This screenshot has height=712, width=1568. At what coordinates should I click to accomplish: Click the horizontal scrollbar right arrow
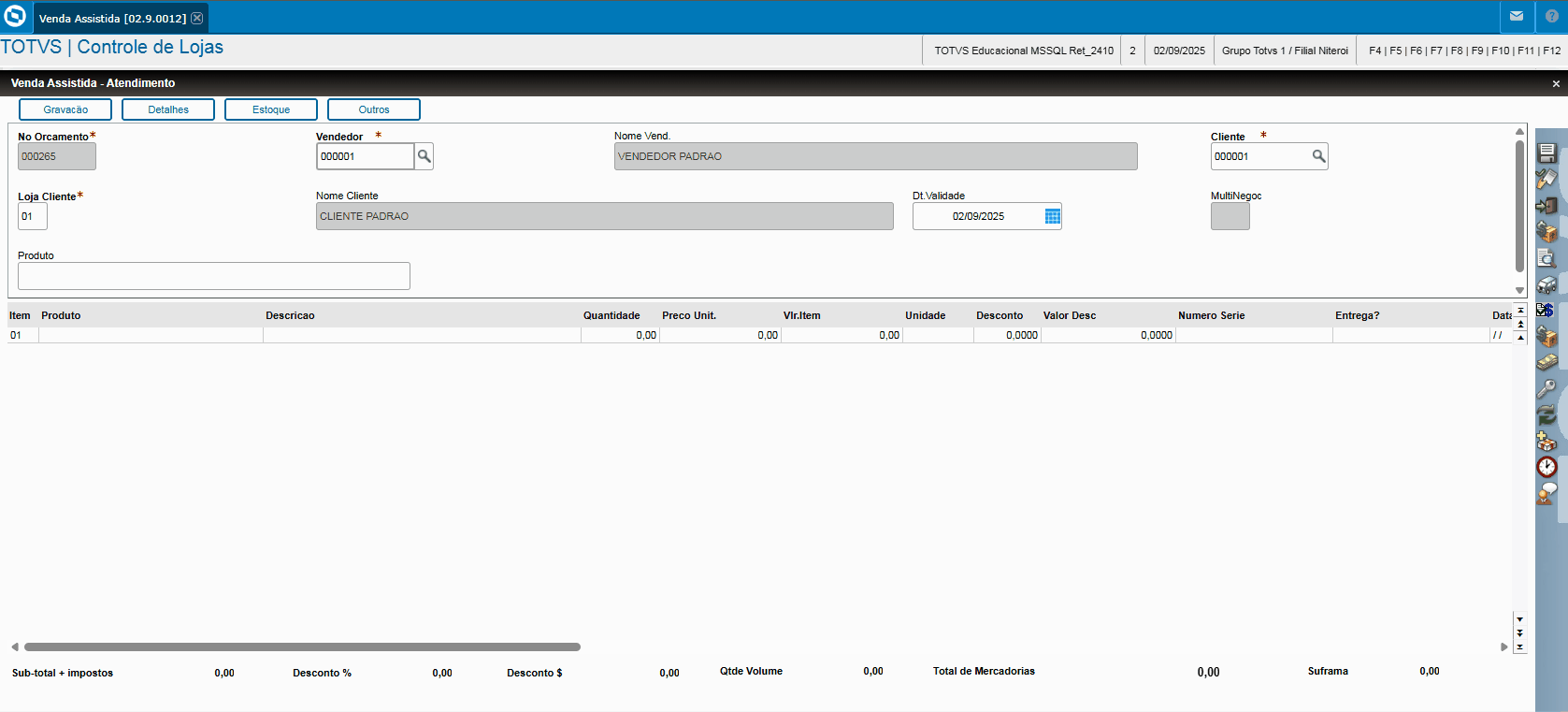[1504, 647]
